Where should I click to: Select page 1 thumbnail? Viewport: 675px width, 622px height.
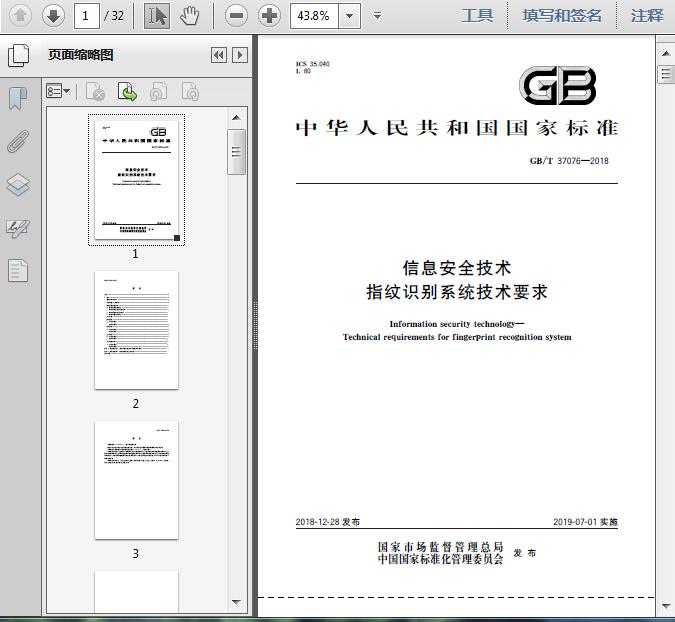(x=136, y=179)
